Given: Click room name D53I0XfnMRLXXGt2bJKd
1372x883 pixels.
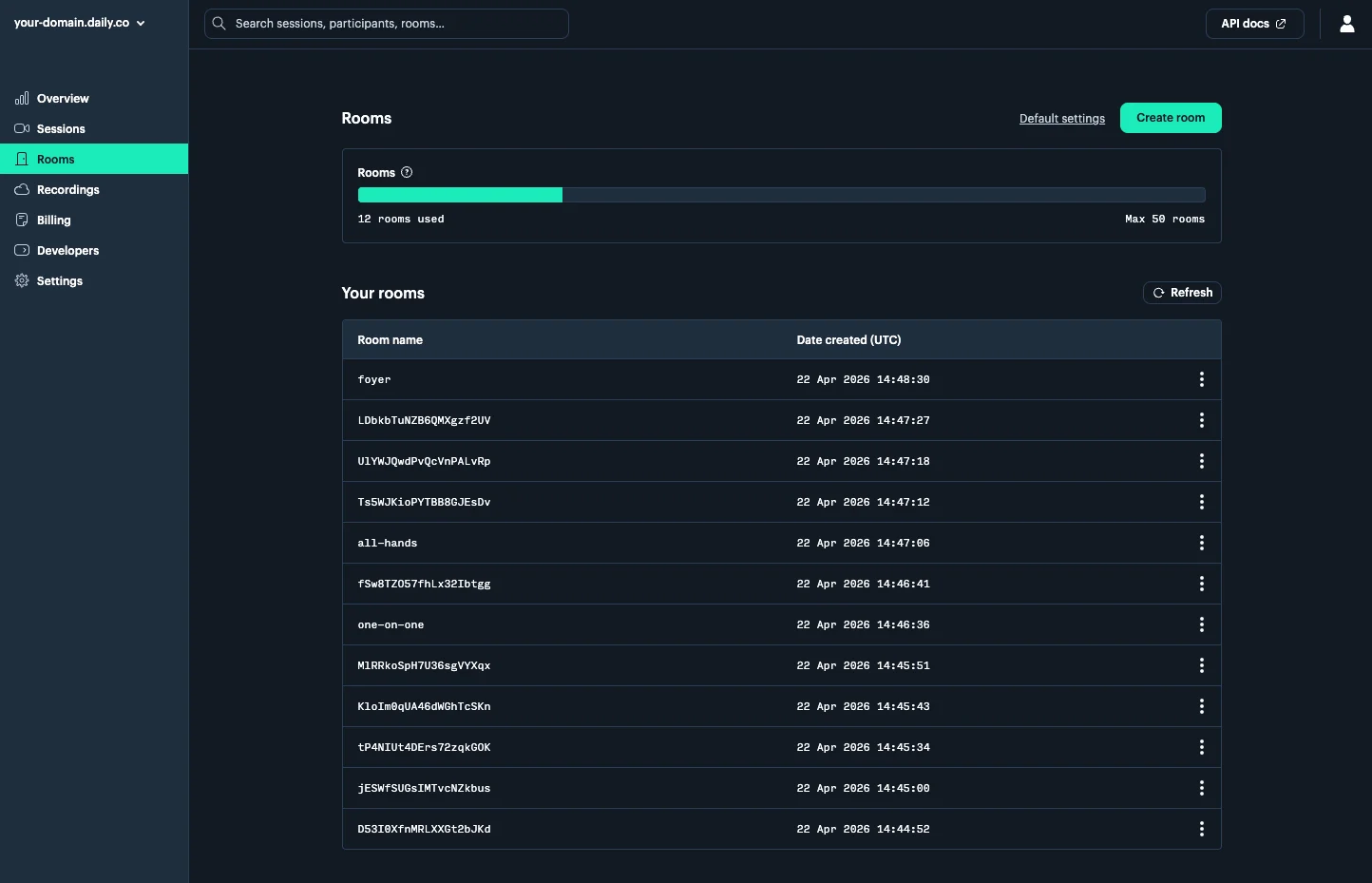Looking at the screenshot, I should click(x=424, y=829).
